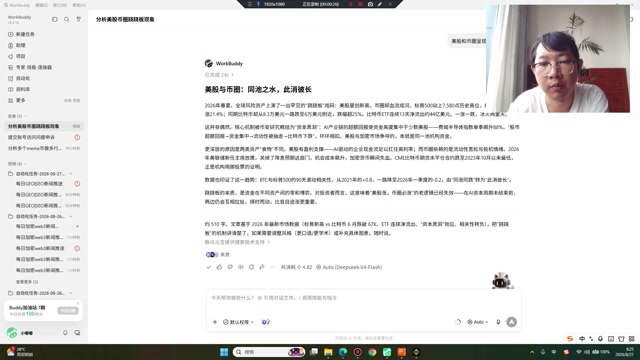Click the colorful skill icon beside 默认权限
640x360 pixels.
[266, 322]
